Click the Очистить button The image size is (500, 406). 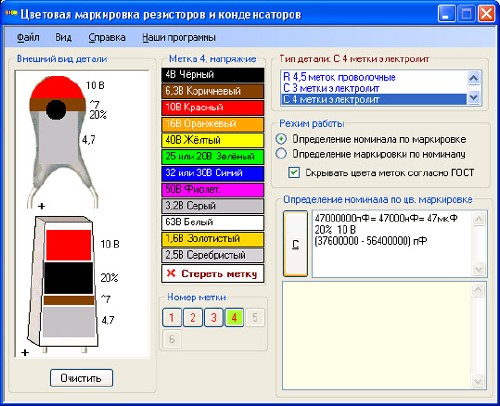pyautogui.click(x=81, y=378)
